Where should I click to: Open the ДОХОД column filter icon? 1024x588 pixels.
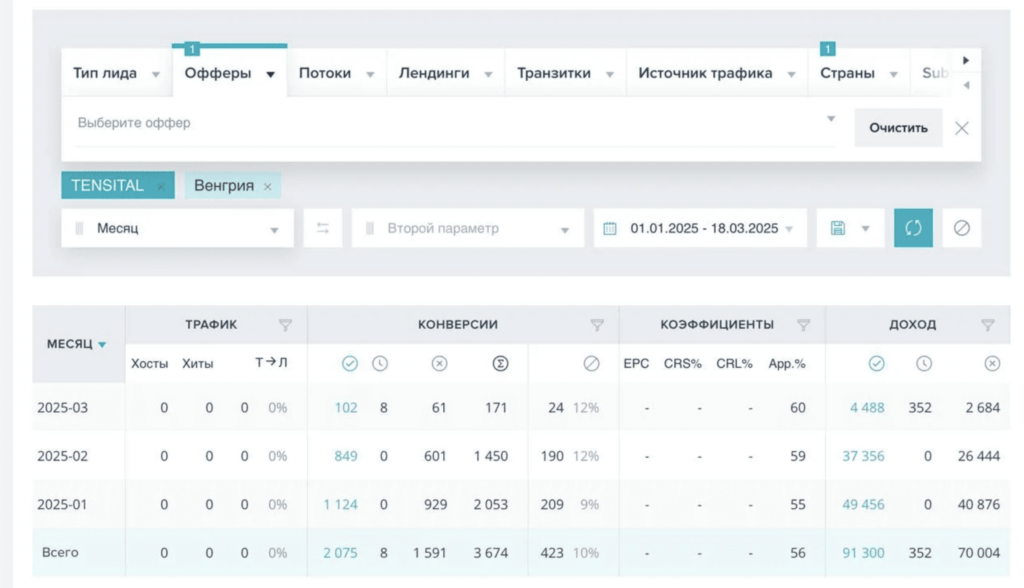click(987, 325)
